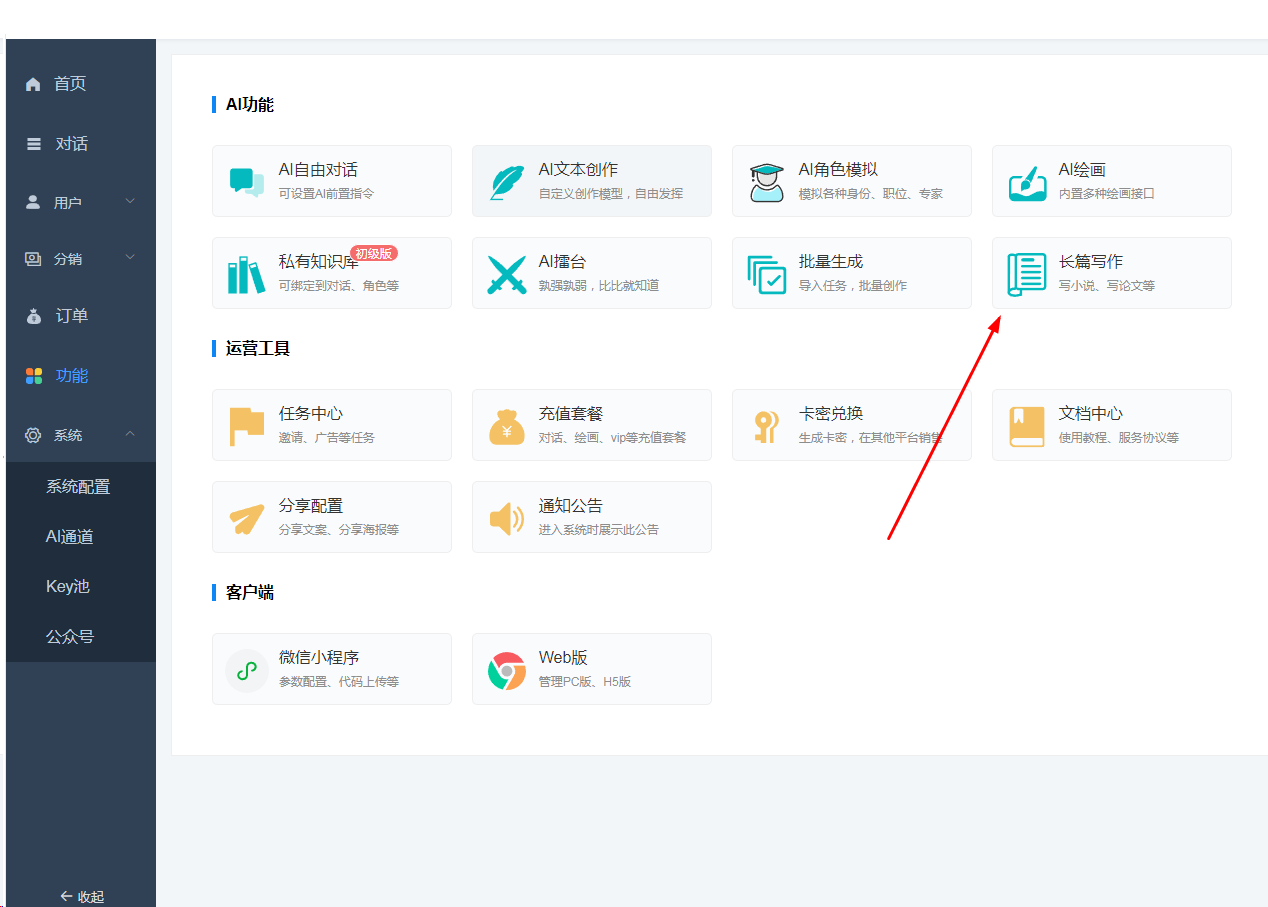
Task: Click the AI自由对话 chat bubble icon
Action: pos(247,182)
